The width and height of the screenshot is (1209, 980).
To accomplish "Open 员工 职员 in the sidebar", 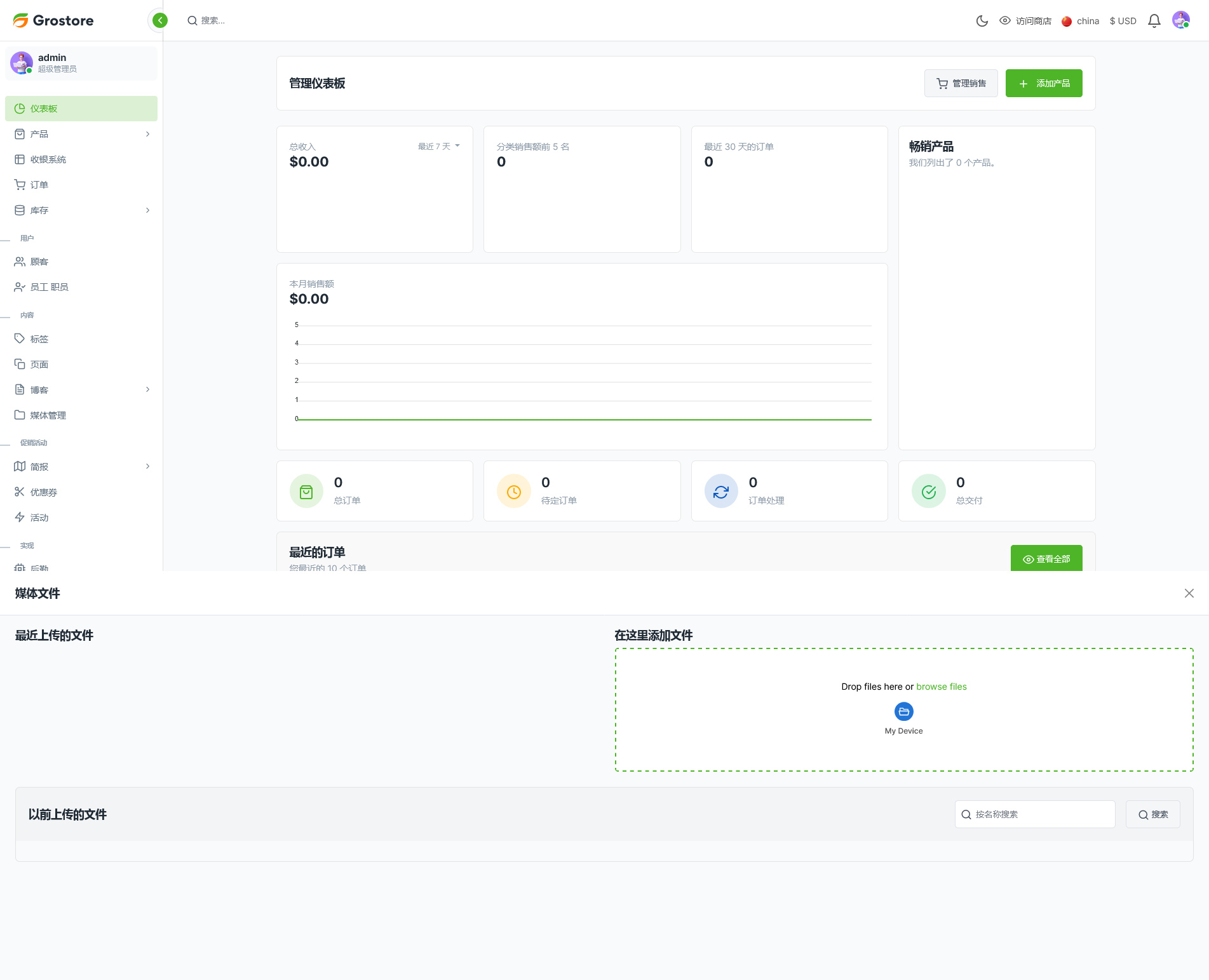I will click(81, 287).
